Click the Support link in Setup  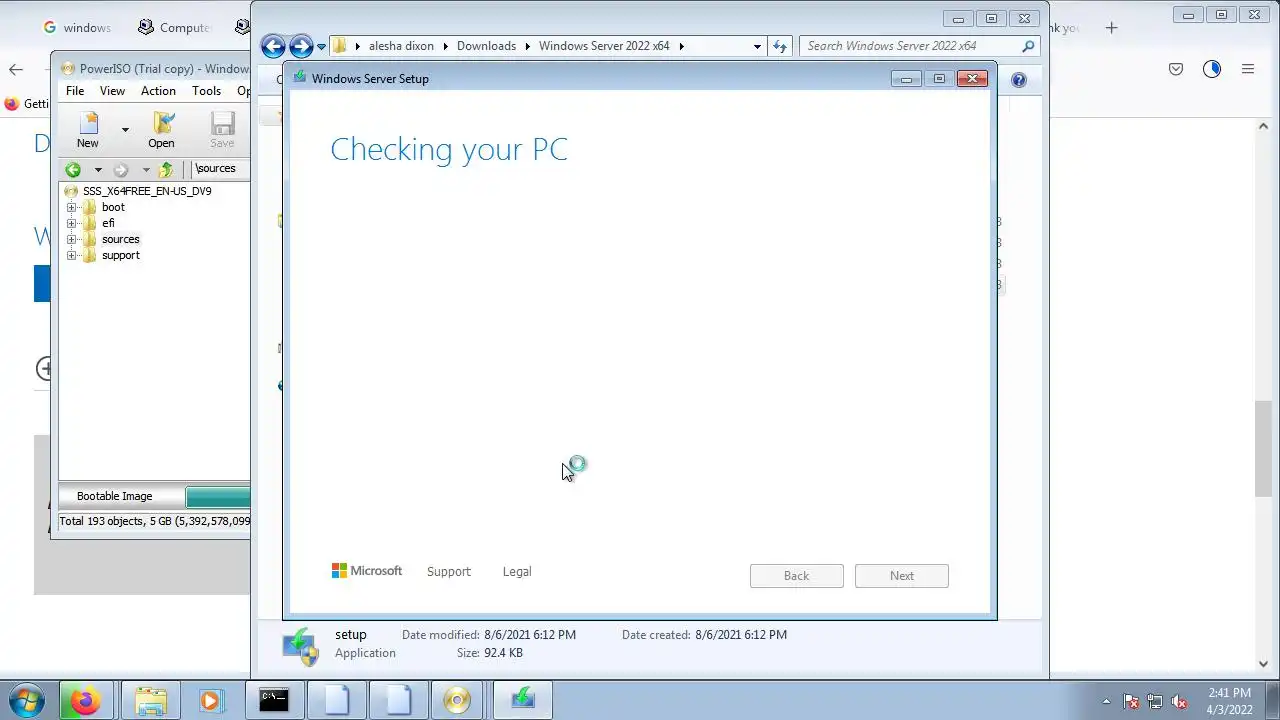click(x=448, y=572)
